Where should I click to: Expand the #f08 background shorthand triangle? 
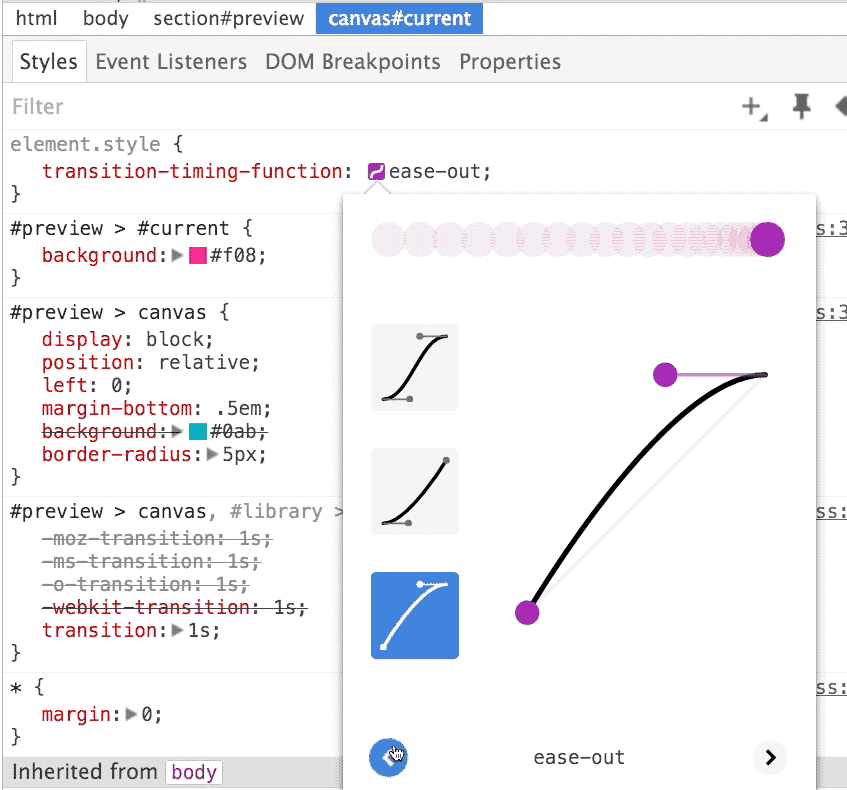point(177,255)
